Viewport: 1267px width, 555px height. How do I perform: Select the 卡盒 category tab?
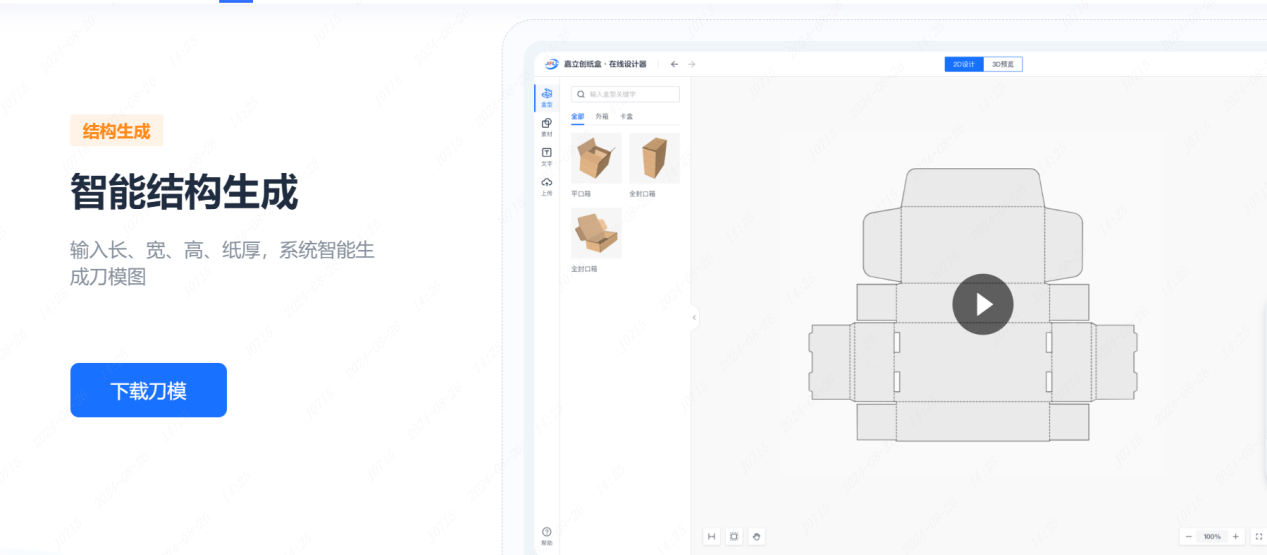(x=626, y=117)
